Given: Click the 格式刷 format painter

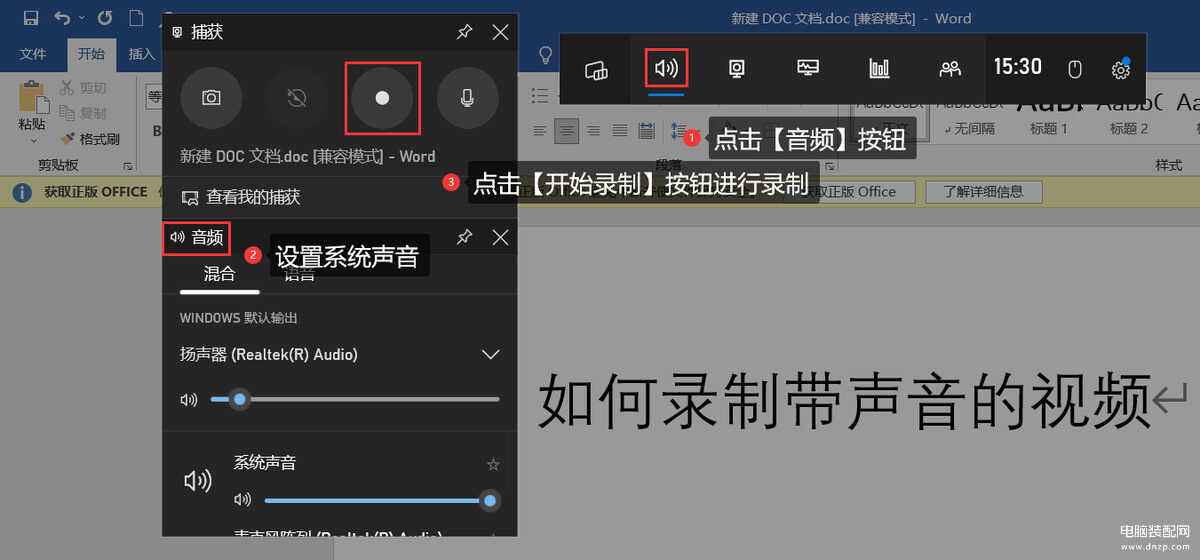Looking at the screenshot, I should coord(90,139).
